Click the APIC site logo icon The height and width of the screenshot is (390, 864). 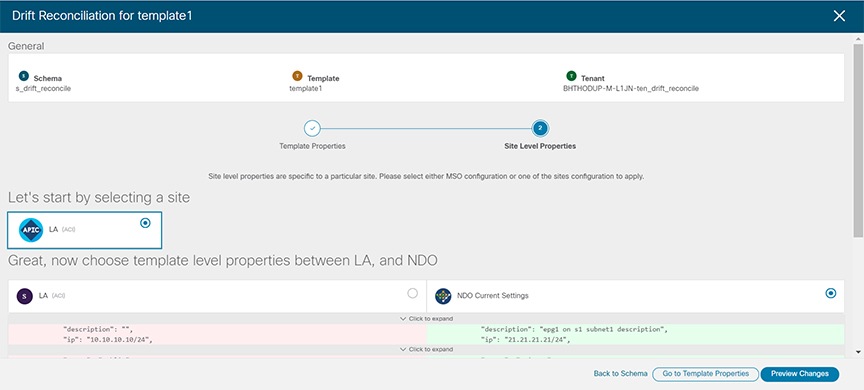(31, 230)
